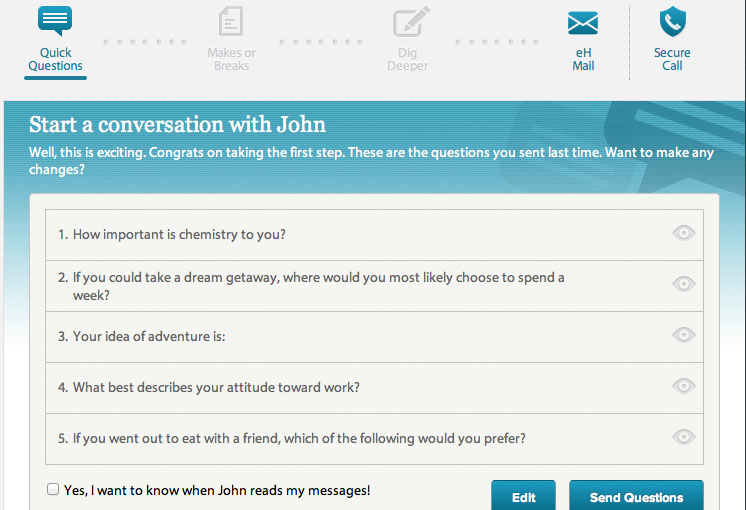Select question 3 'Your idea of adventure is'

pyautogui.click(x=149, y=336)
